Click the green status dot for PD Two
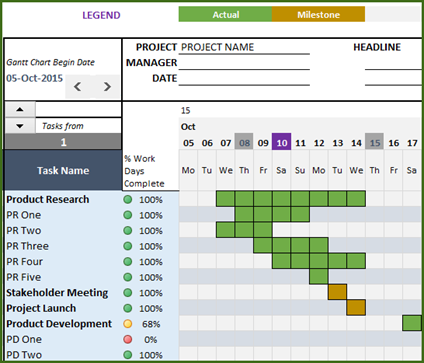 (x=128, y=355)
